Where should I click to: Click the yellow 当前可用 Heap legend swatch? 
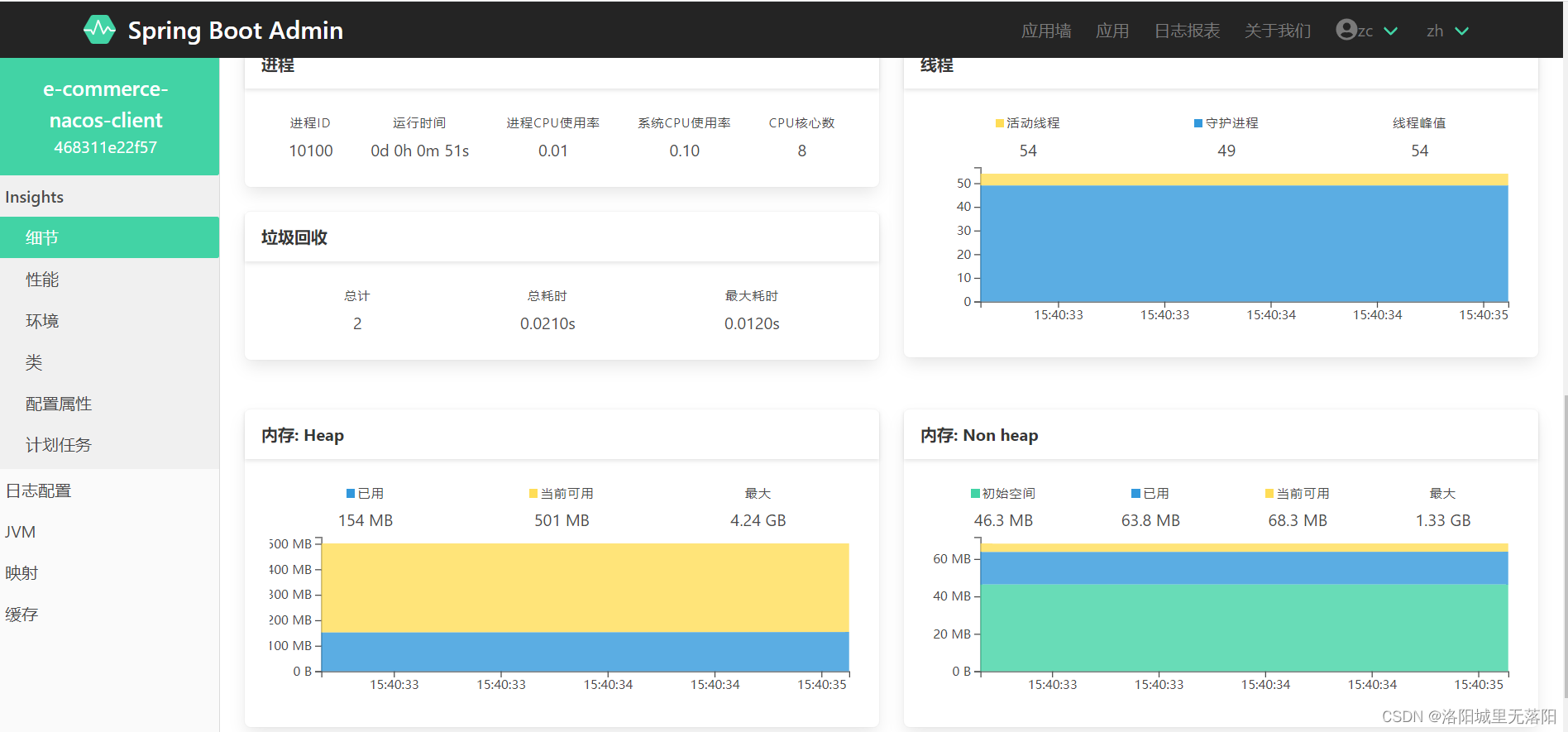tap(533, 494)
